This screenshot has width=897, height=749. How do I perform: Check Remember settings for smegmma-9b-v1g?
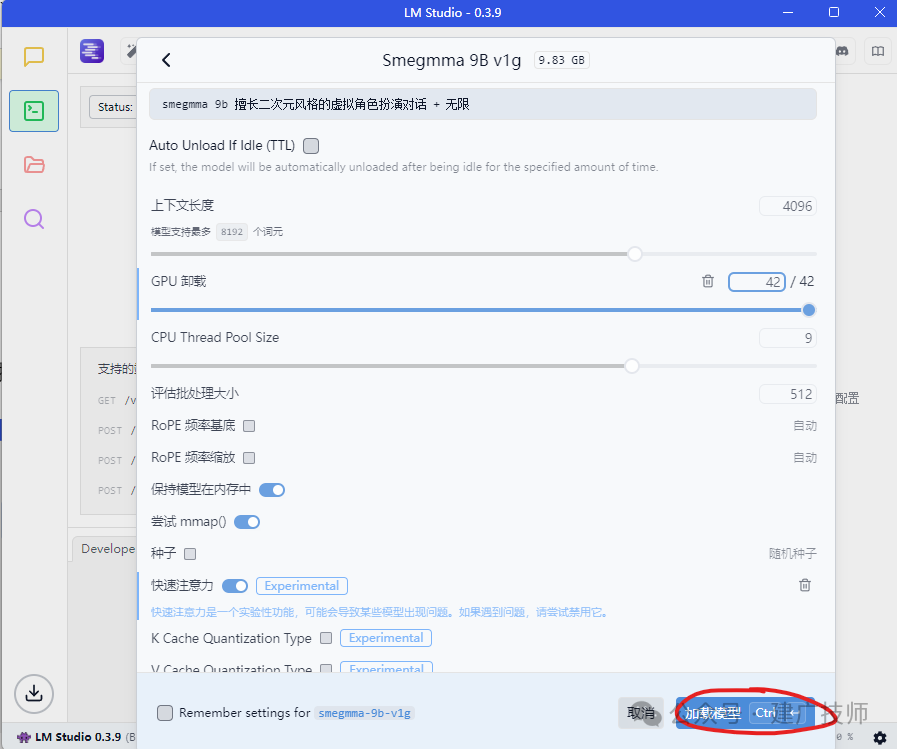[x=165, y=713]
